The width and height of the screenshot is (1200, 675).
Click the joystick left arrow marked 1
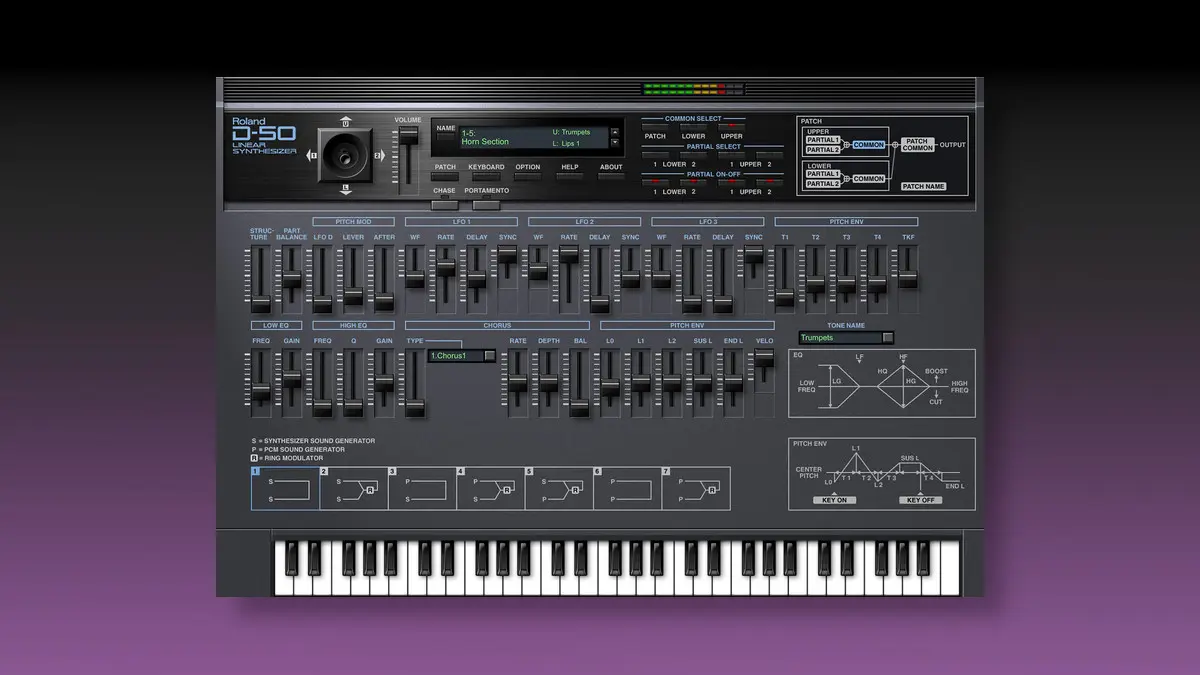[312, 155]
